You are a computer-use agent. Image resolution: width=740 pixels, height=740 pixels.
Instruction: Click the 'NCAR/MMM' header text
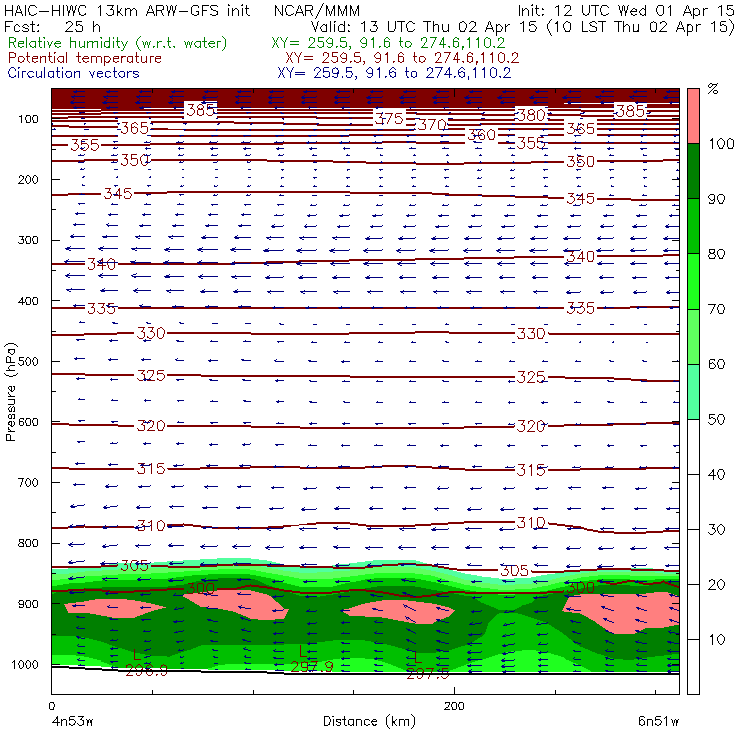317,11
